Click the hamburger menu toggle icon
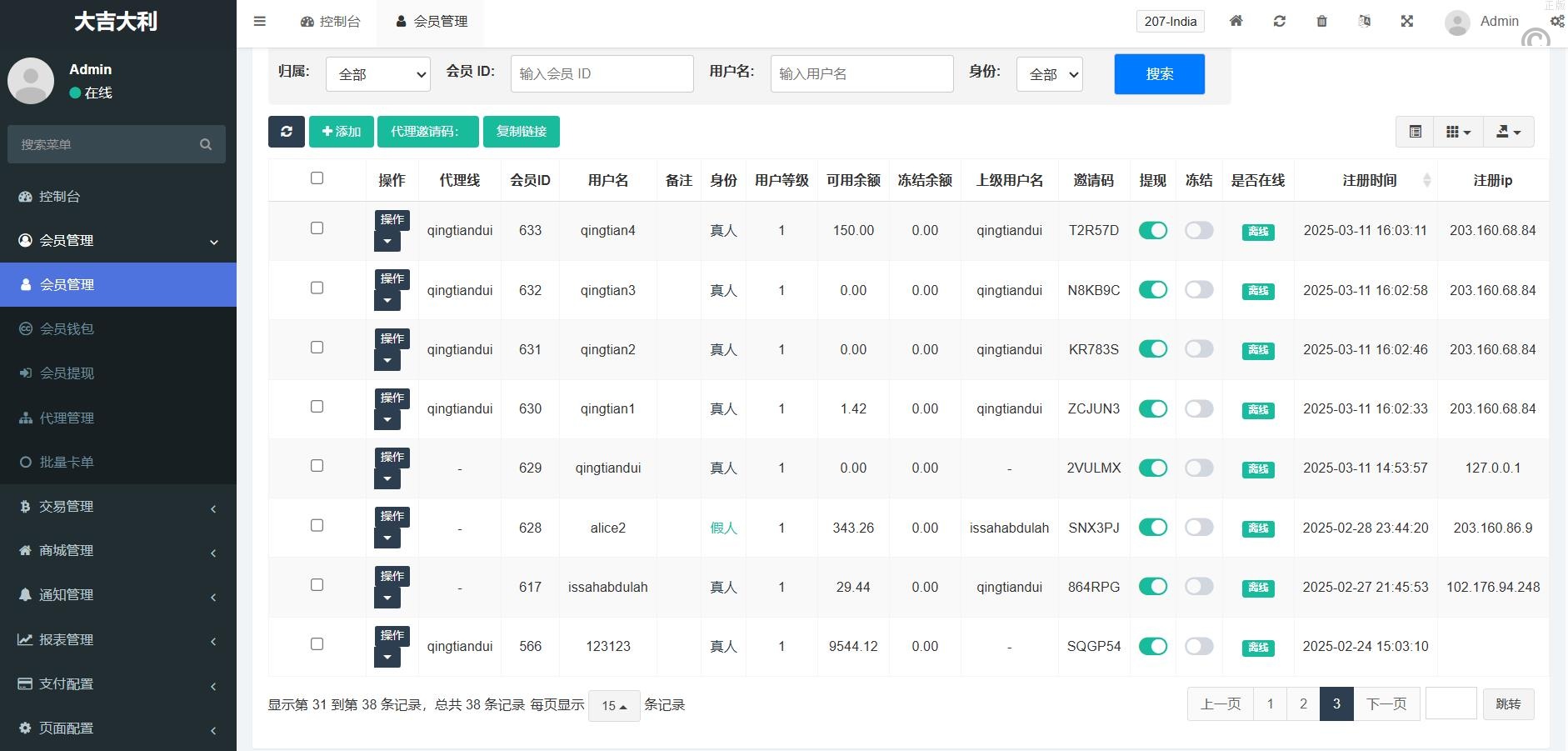Screen dimensions: 1568x751 (260, 22)
